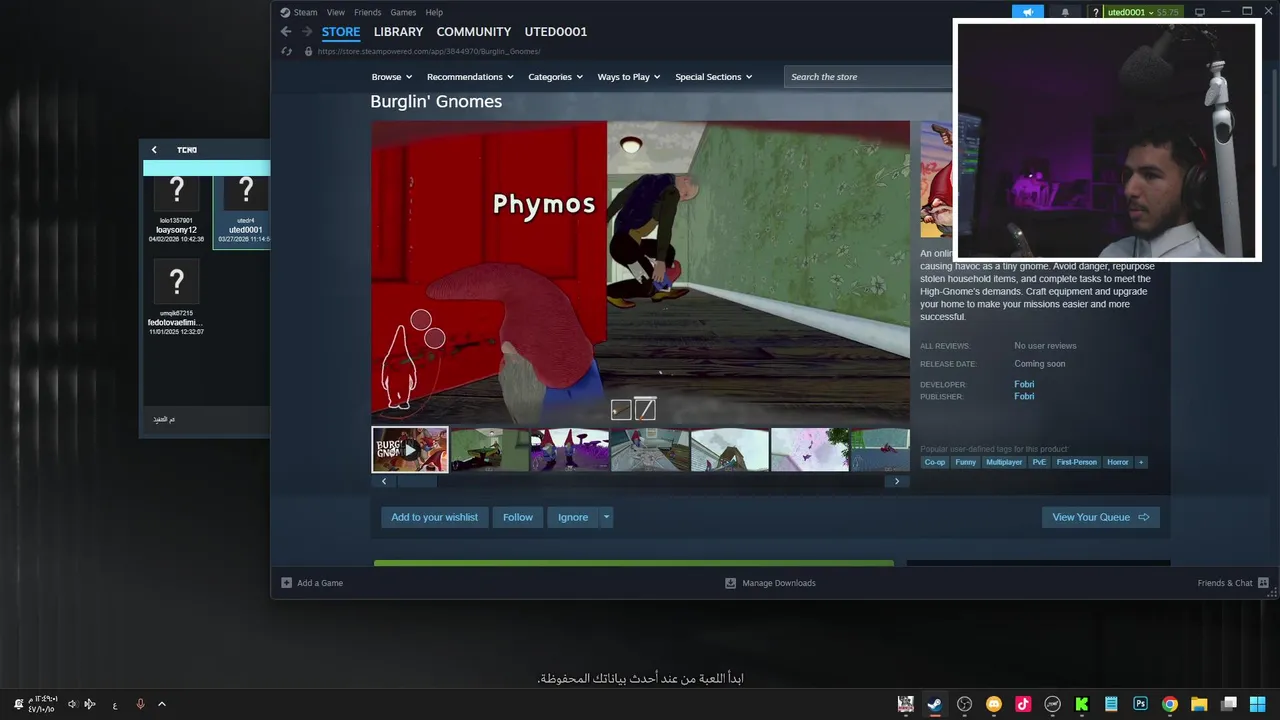Screen dimensions: 1280x720
Task: Open the Fobri developer link
Action: pyautogui.click(x=1024, y=384)
